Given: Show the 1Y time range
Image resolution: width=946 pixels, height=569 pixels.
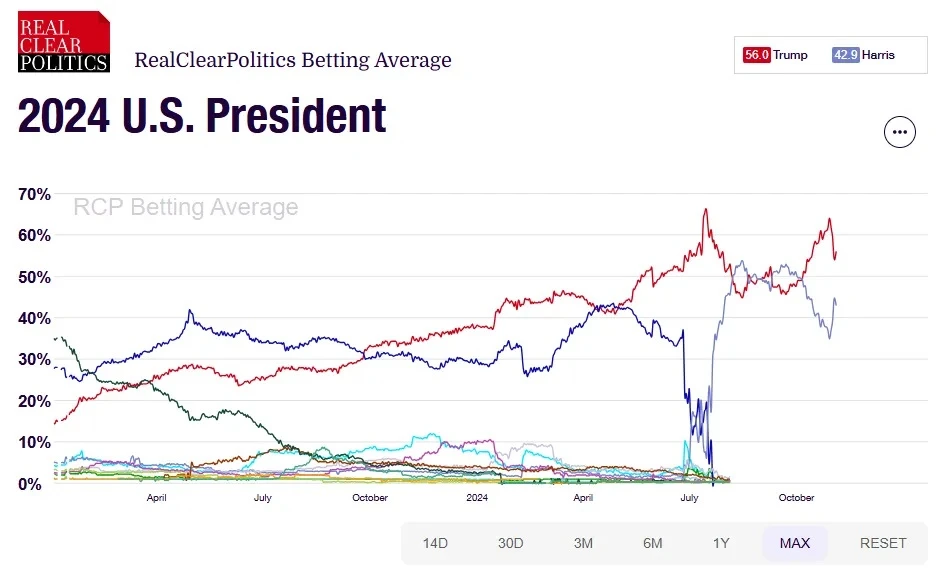Looking at the screenshot, I should pos(721,543).
